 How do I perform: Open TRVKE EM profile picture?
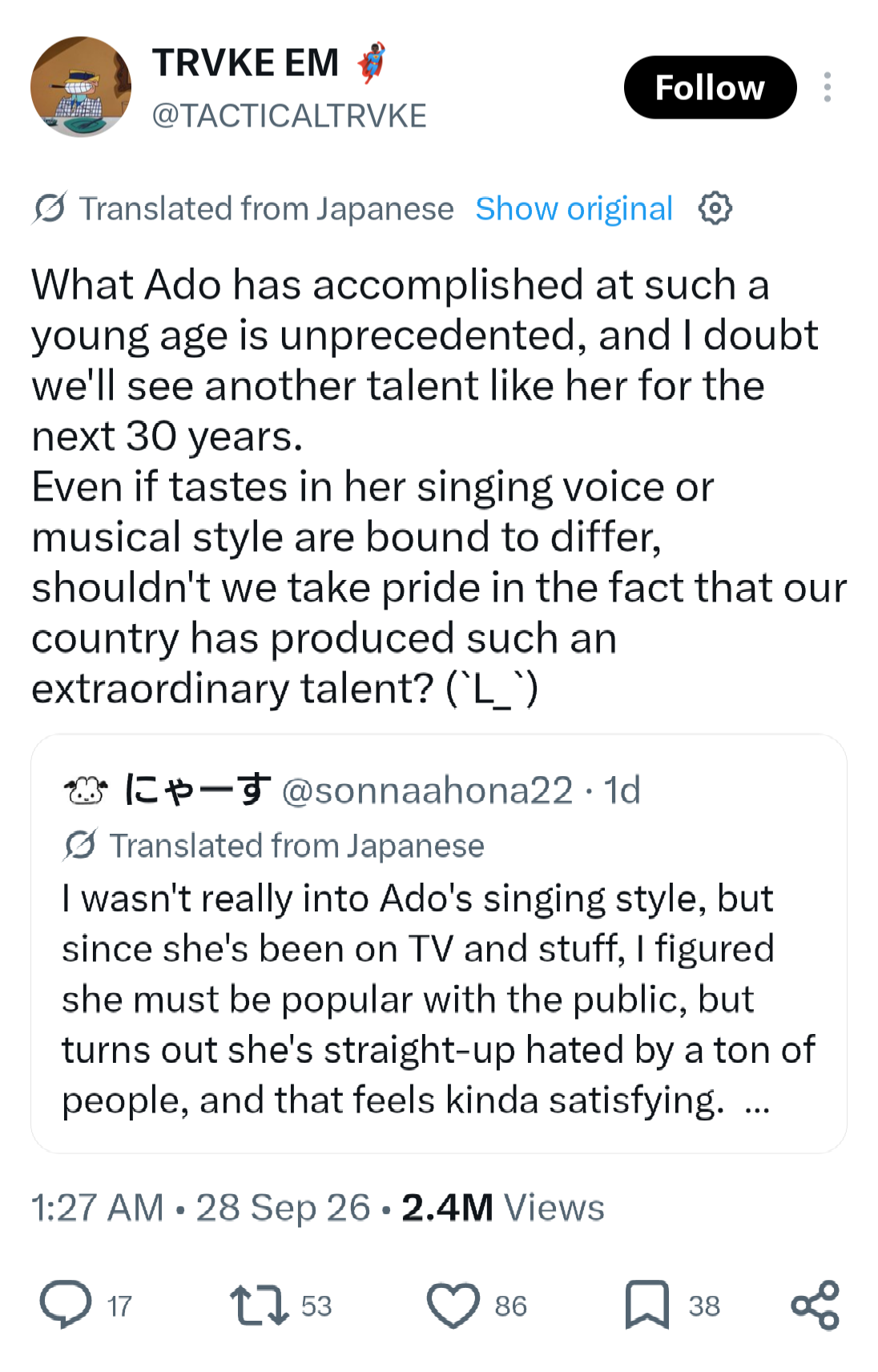pyautogui.click(x=81, y=87)
